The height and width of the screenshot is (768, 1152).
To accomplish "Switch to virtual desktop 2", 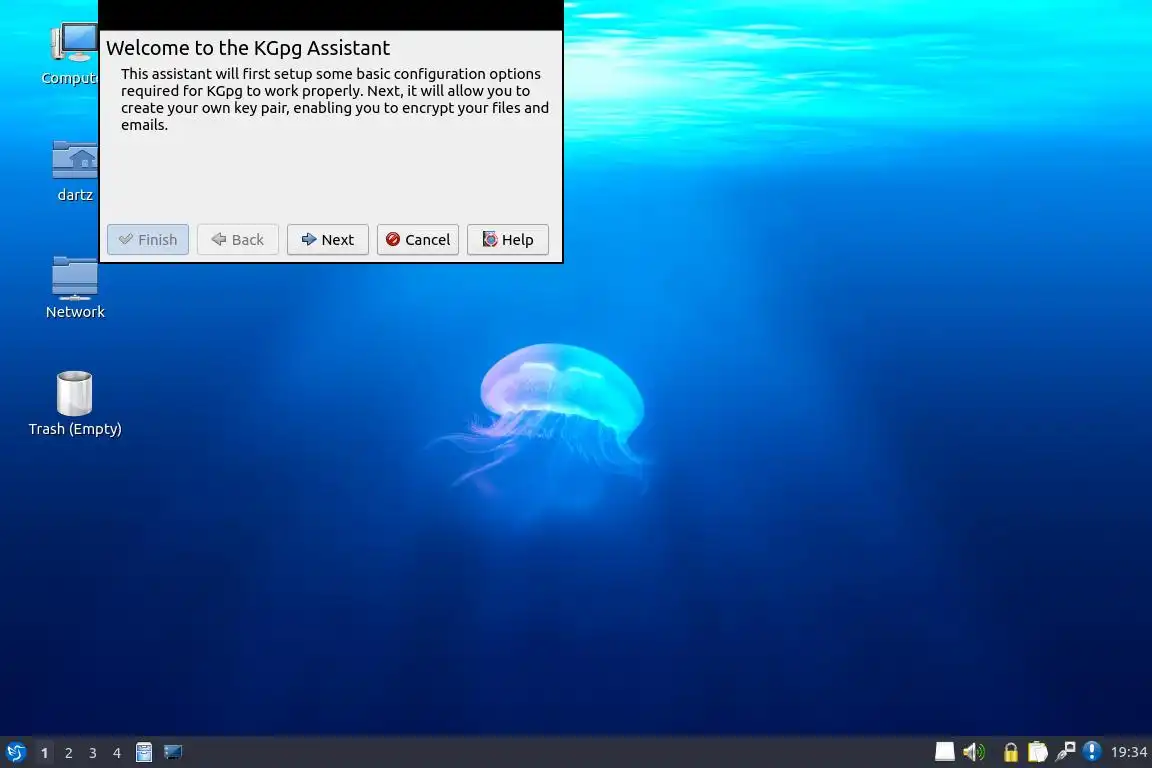I will click(68, 753).
